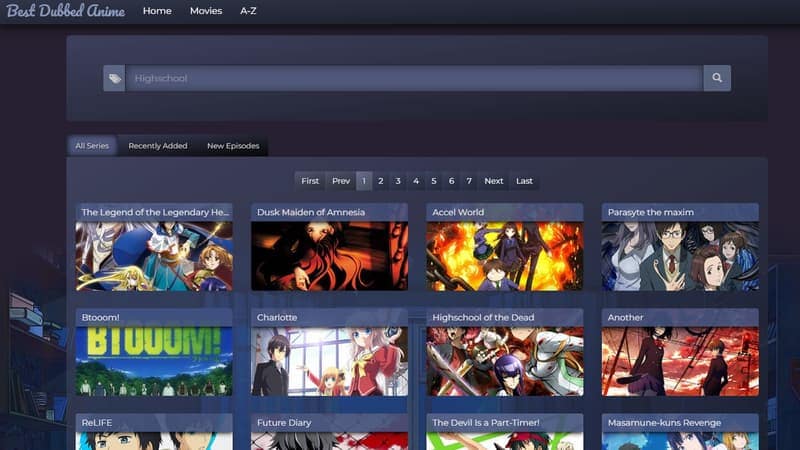Open the Another thumbnail image
The width and height of the screenshot is (800, 450).
680,362
